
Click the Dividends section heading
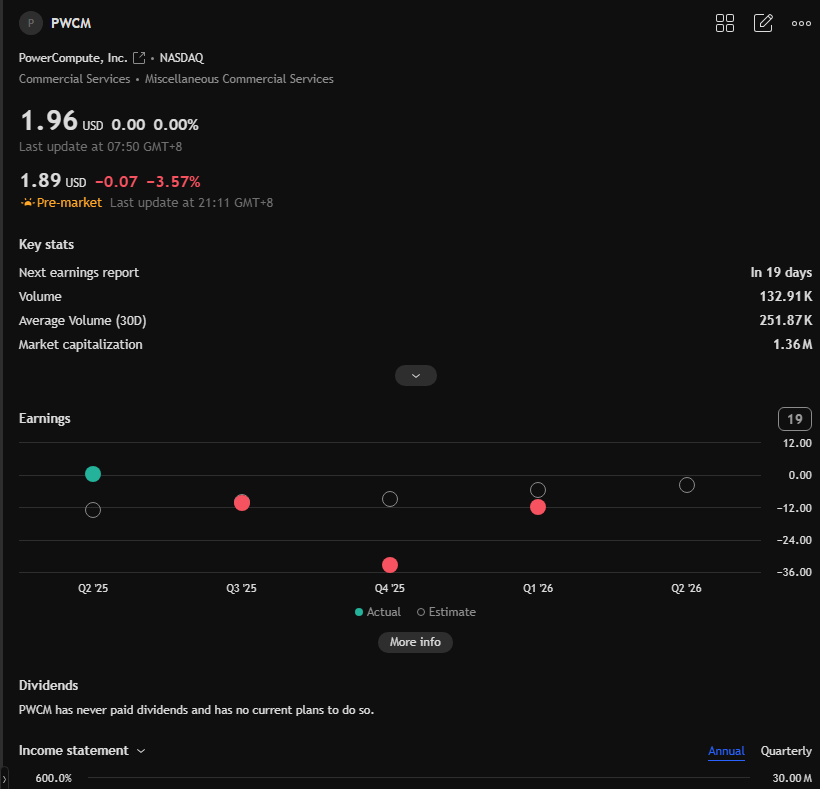(x=48, y=685)
